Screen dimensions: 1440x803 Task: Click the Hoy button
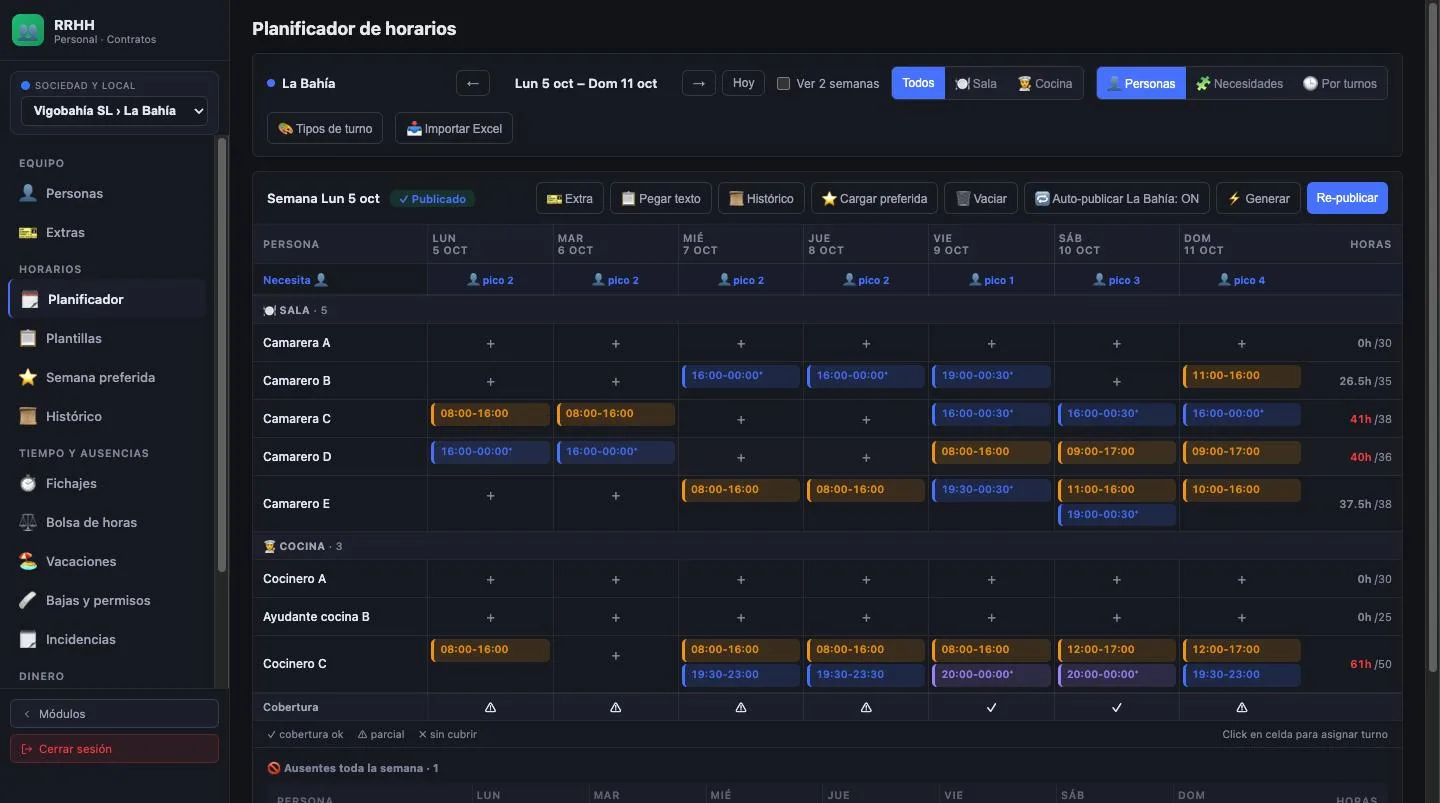coord(743,83)
